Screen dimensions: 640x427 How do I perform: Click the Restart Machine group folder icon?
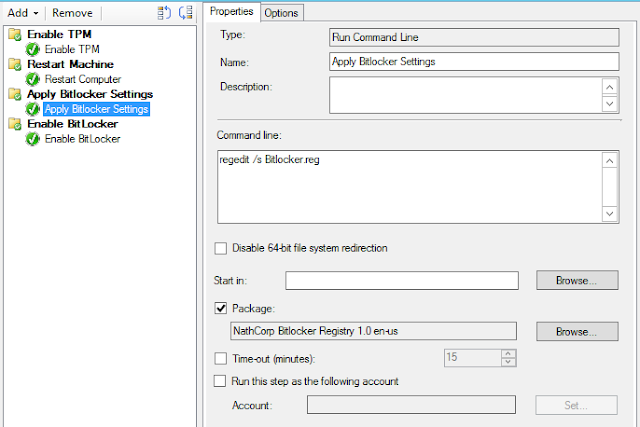[14, 64]
